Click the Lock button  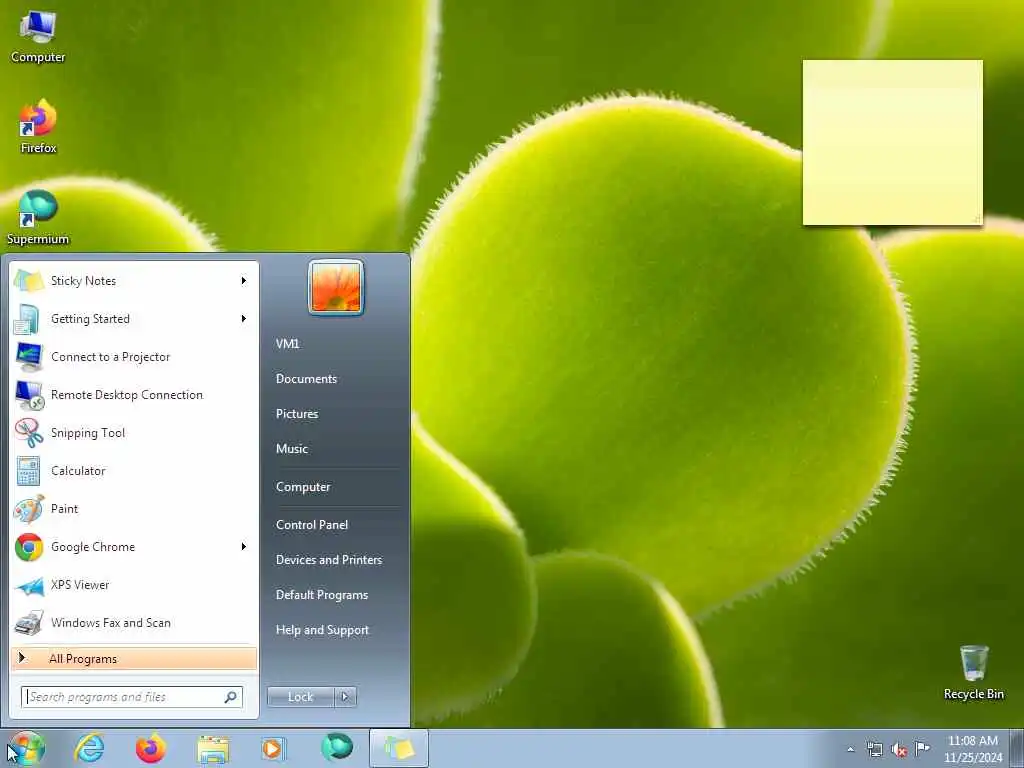300,697
